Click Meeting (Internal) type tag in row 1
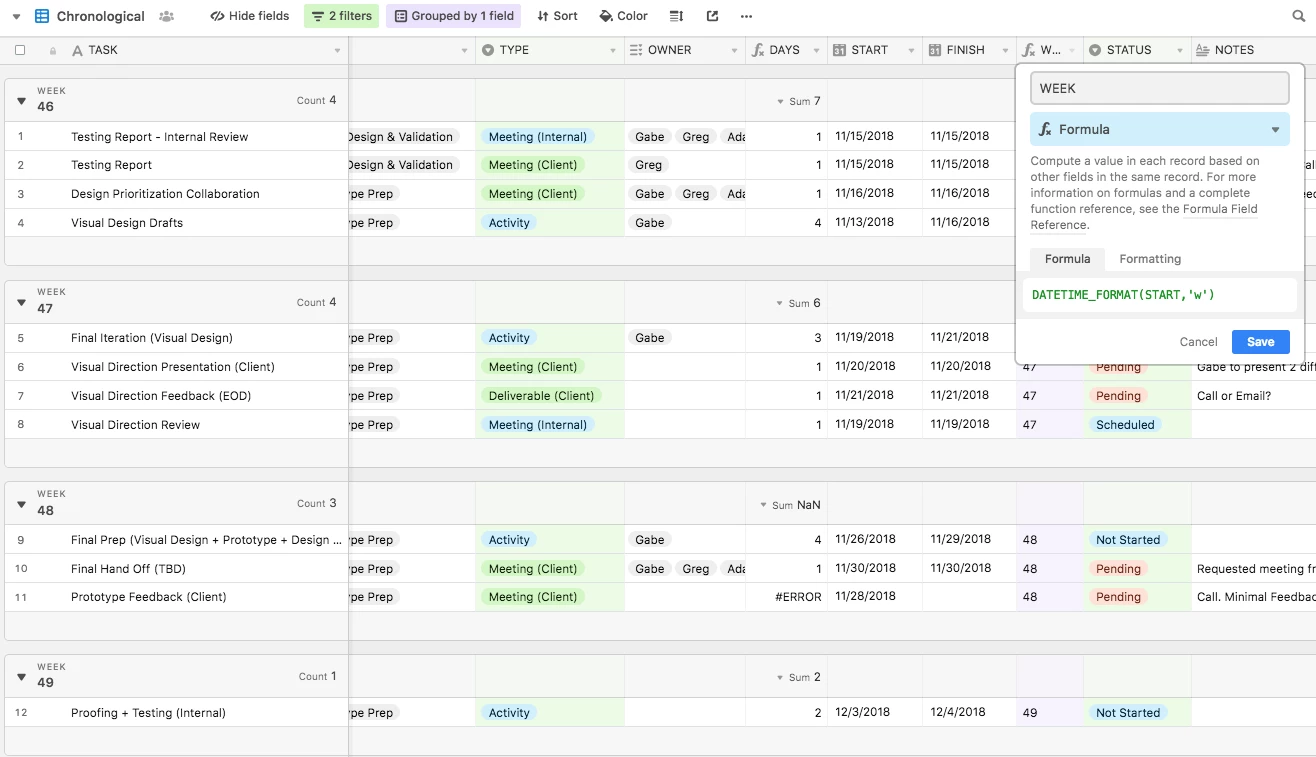Viewport: 1316px width, 757px height. pos(538,137)
